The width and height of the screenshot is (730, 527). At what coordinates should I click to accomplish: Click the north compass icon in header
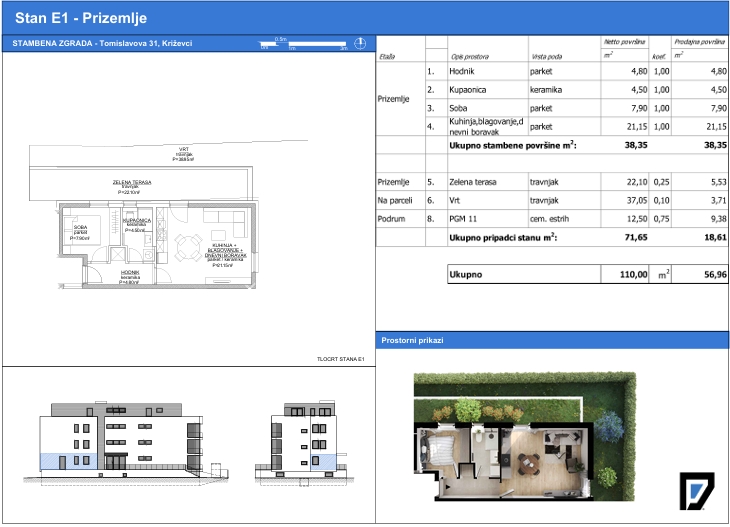360,44
